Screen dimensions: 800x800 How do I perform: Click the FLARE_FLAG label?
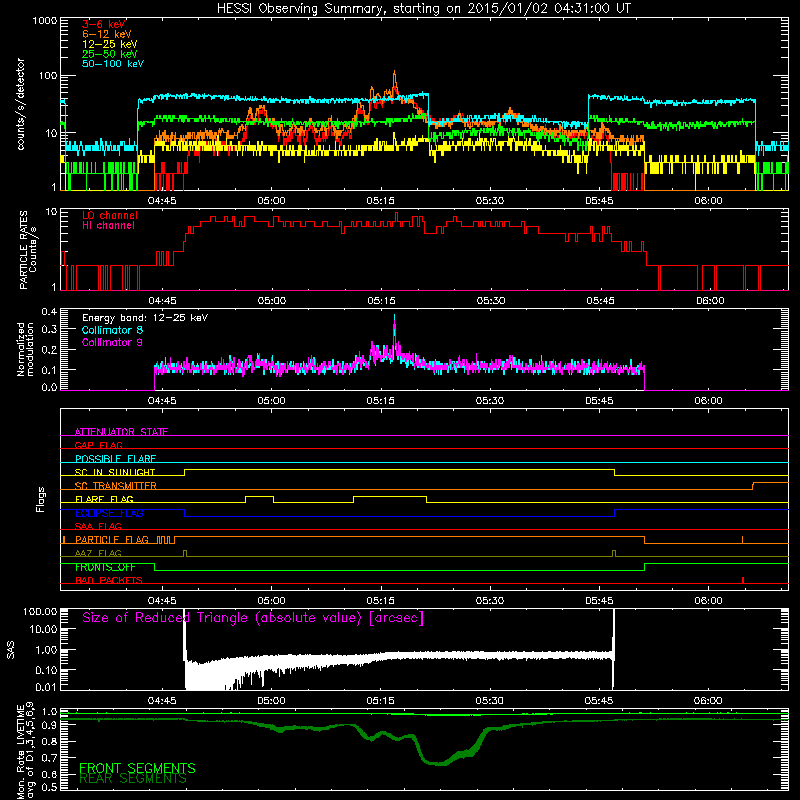[104, 499]
